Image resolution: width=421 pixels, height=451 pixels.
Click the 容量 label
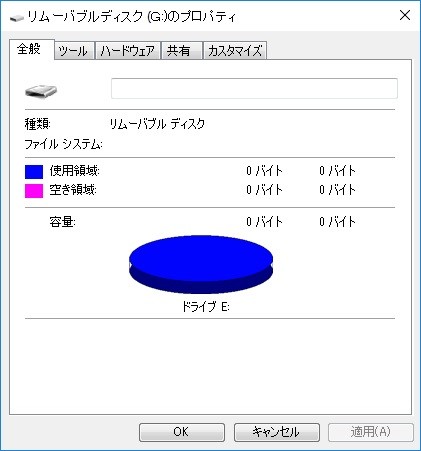62,222
